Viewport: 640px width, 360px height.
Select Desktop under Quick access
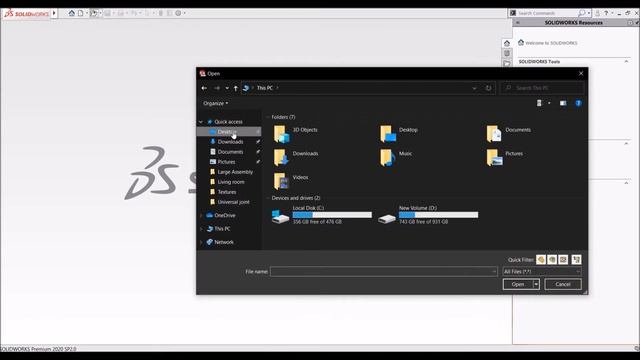tap(229, 132)
